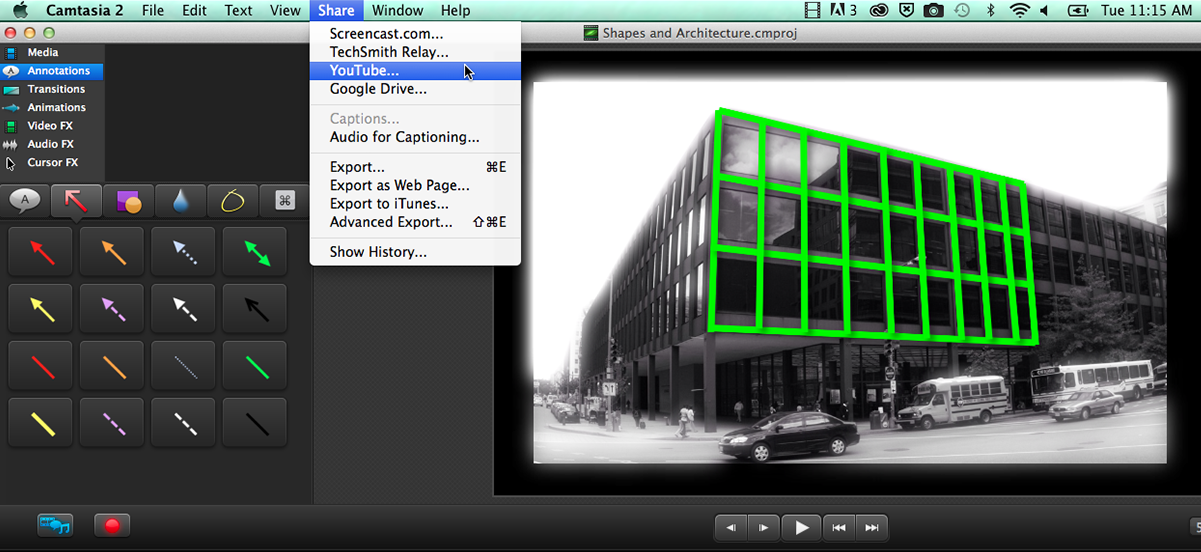Click the Wi-Fi icon in the menu bar
1201x552 pixels.
coord(1020,11)
